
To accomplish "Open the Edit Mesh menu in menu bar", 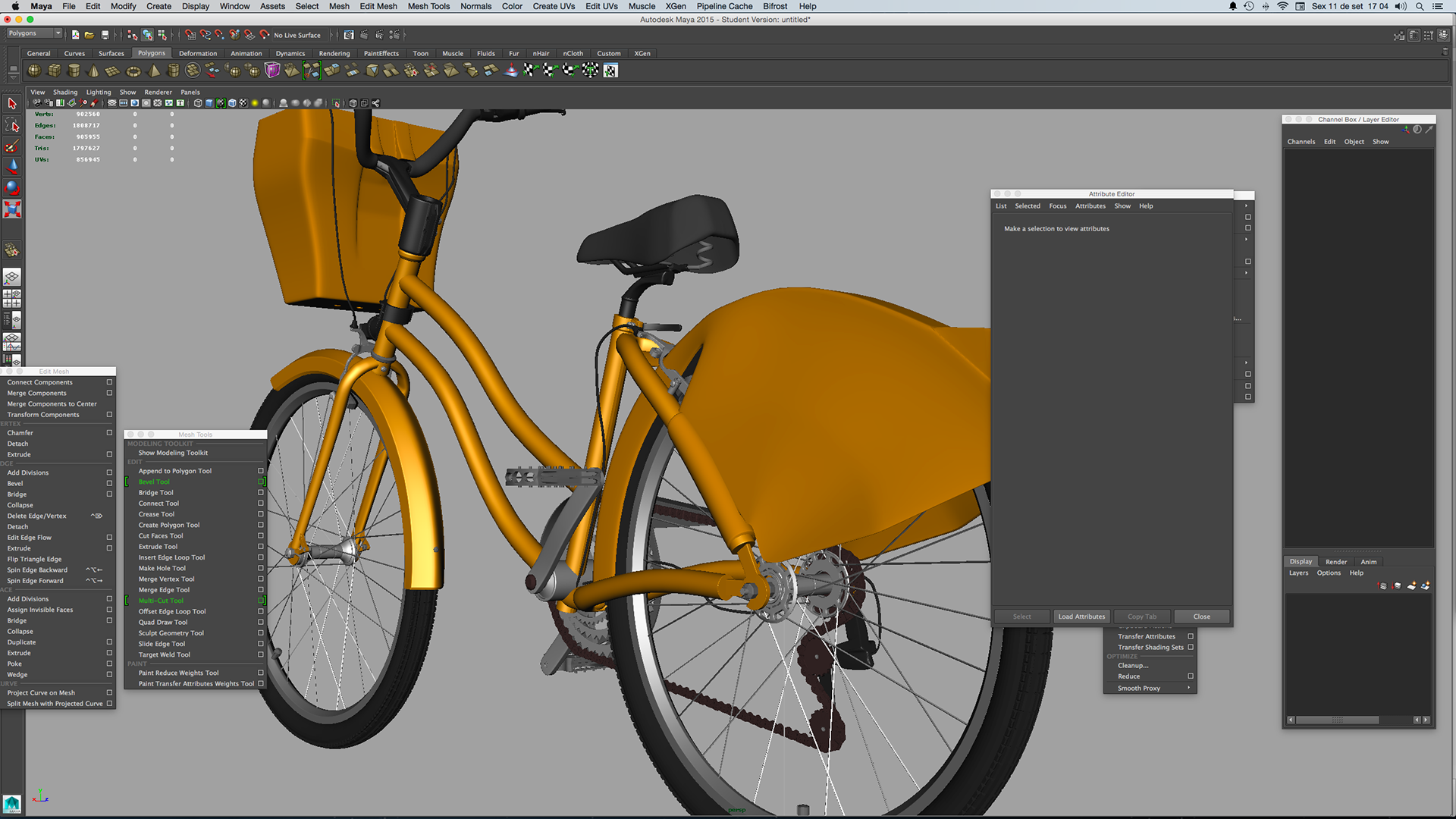I will tap(378, 6).
